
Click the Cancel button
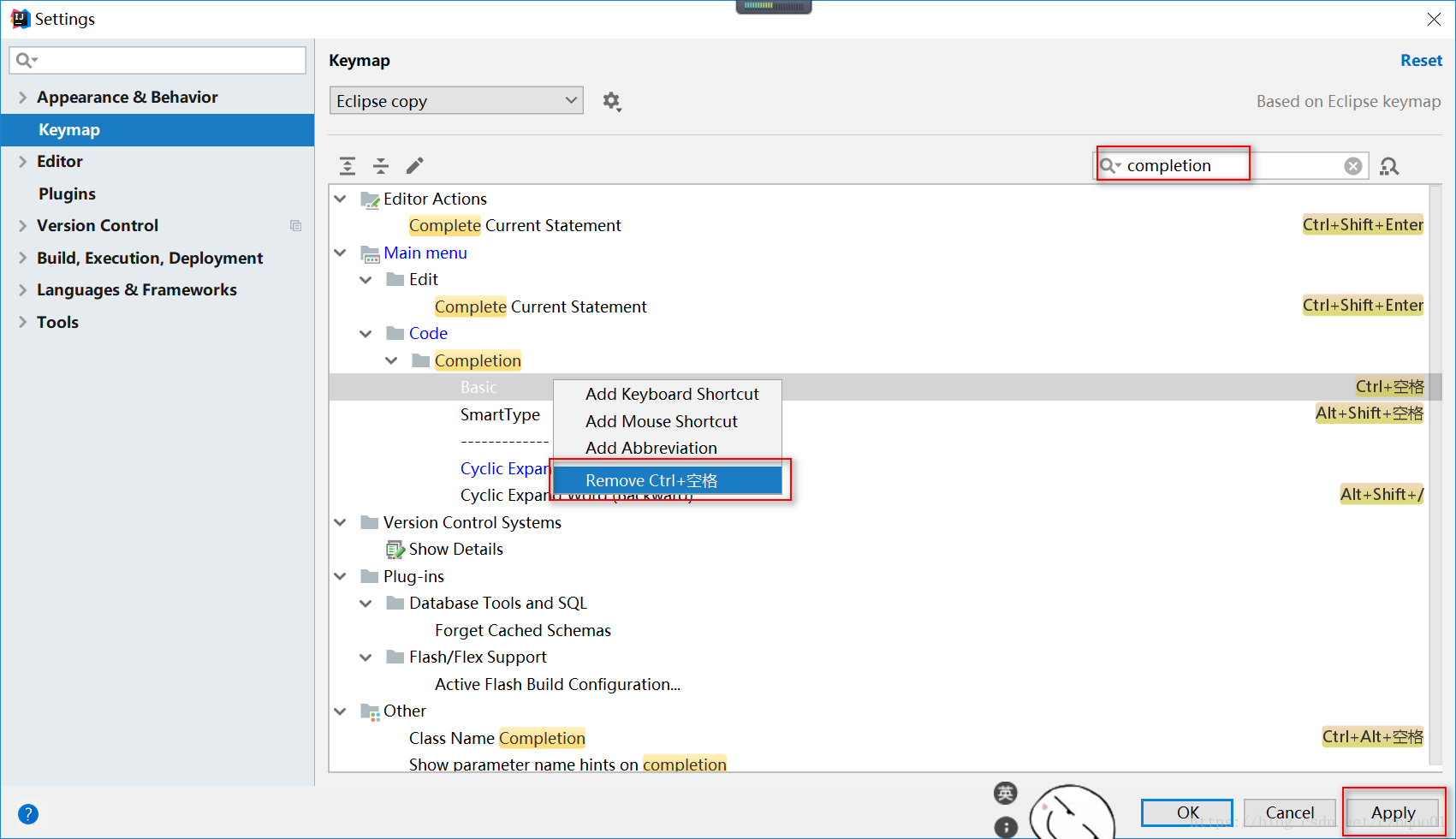(x=1289, y=812)
